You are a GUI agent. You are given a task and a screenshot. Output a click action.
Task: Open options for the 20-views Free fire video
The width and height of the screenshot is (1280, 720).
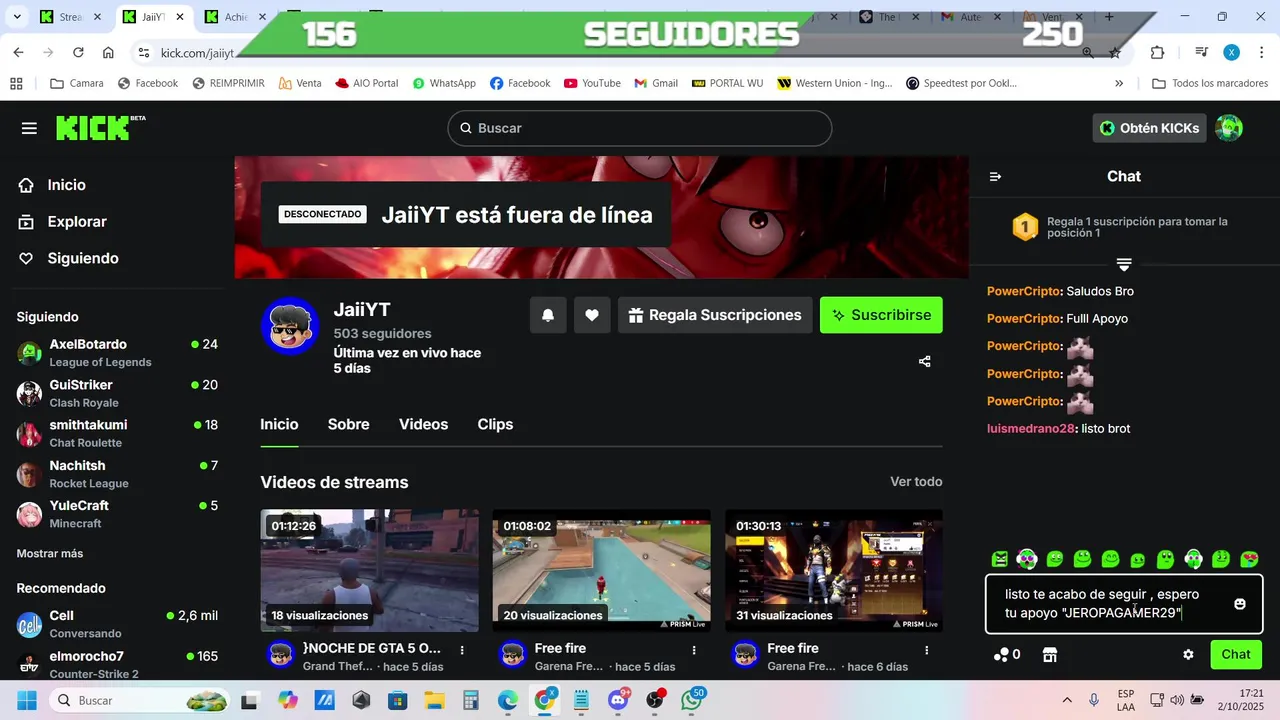[694, 650]
